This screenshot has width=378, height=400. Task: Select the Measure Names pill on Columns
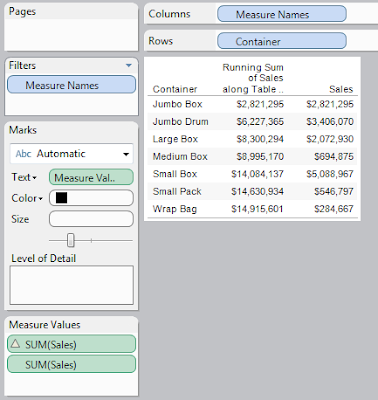(x=282, y=14)
